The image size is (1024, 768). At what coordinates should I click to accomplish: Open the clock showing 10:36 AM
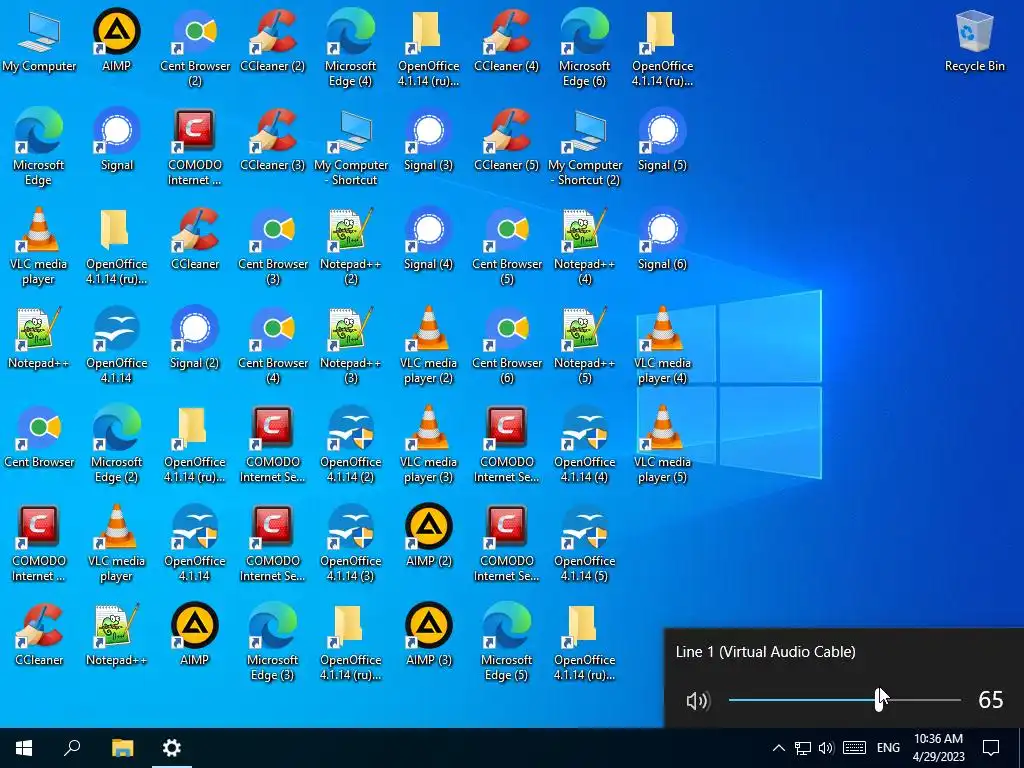938,748
